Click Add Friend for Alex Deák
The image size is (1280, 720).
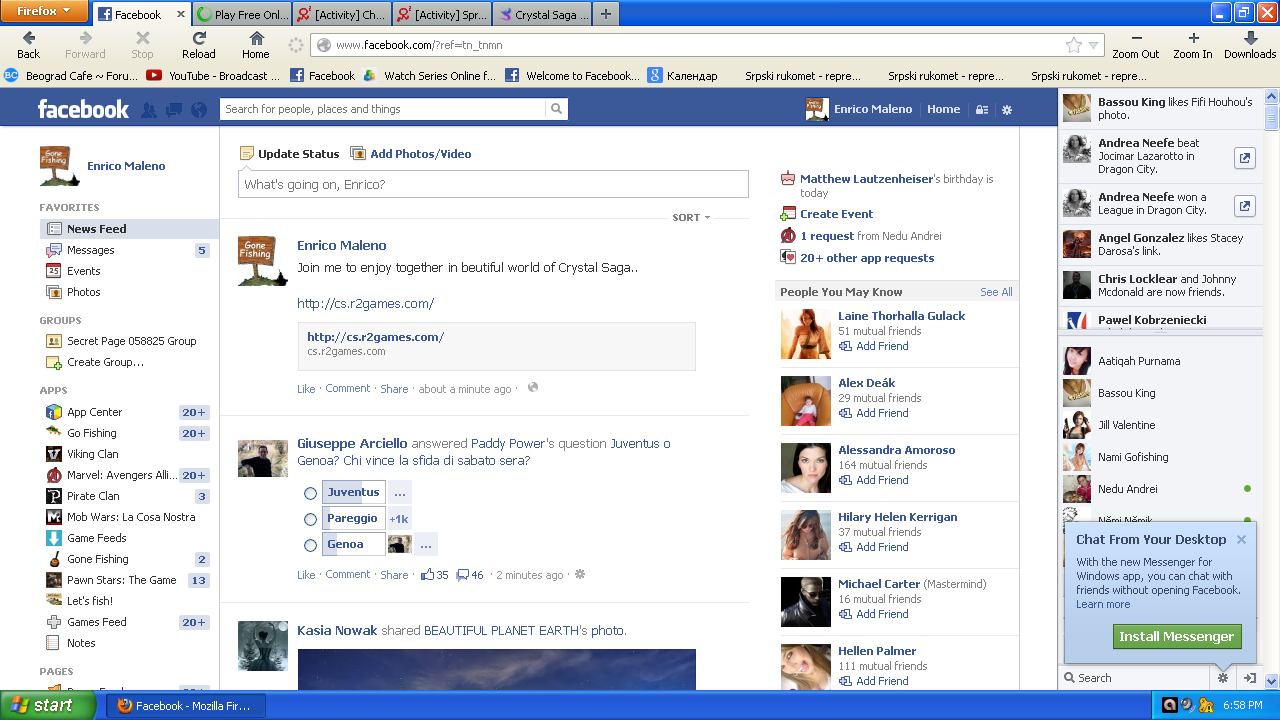(881, 413)
